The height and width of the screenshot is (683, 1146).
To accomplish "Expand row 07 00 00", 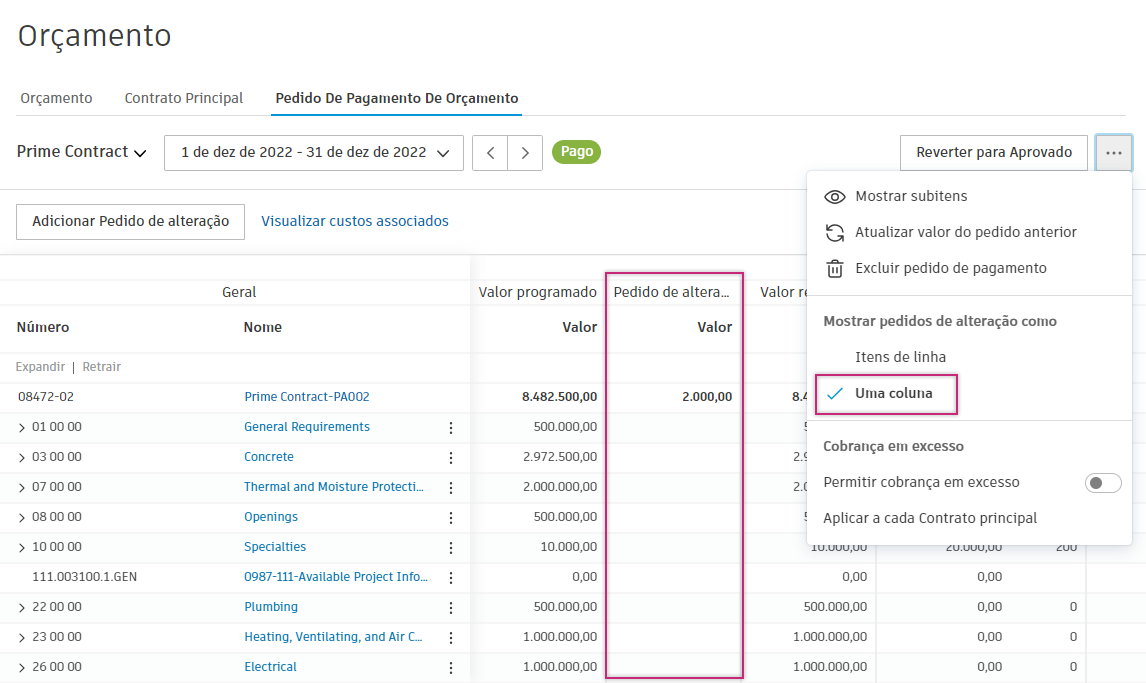I will [x=21, y=487].
